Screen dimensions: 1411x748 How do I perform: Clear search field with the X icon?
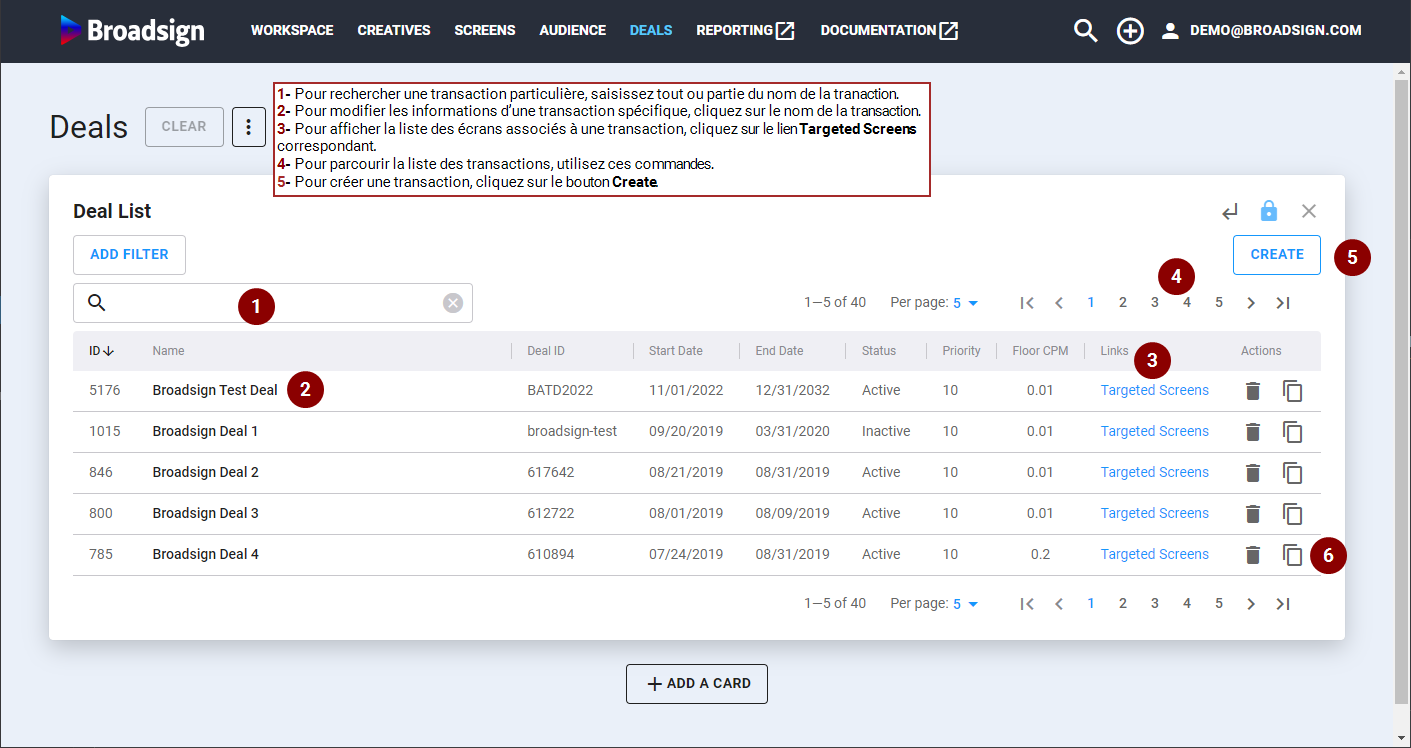(453, 303)
